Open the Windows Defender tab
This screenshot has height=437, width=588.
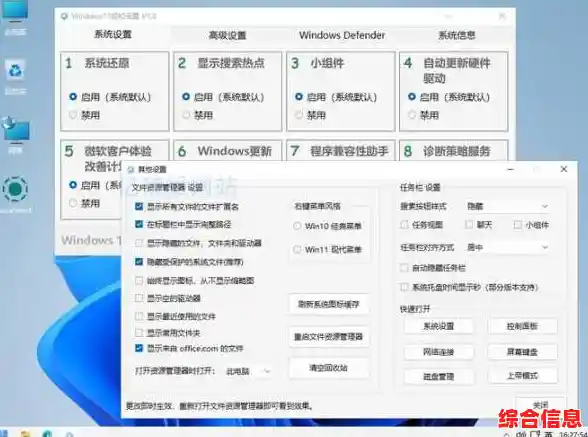pyautogui.click(x=342, y=35)
